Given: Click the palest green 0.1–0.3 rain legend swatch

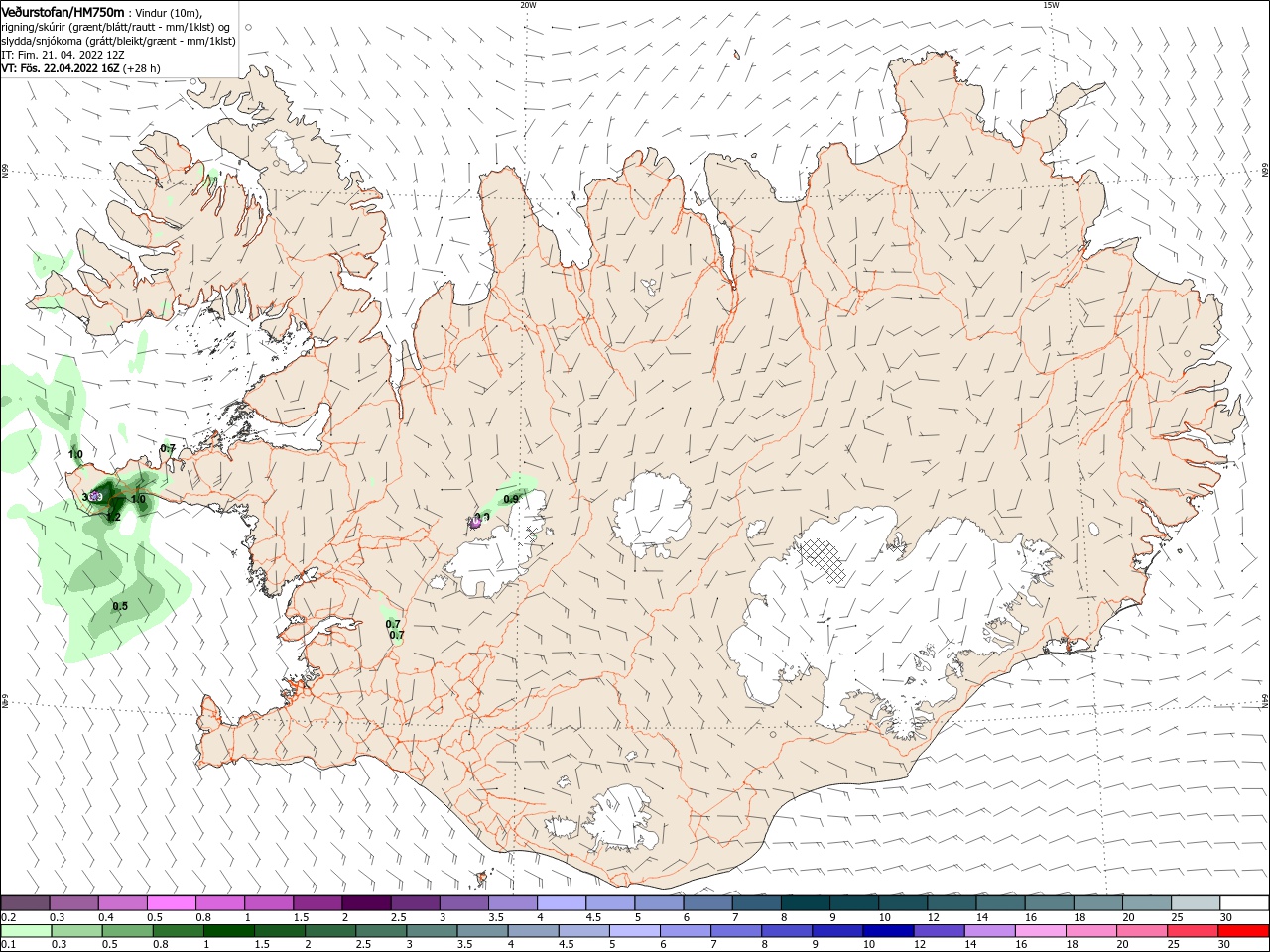Looking at the screenshot, I should point(26,931).
